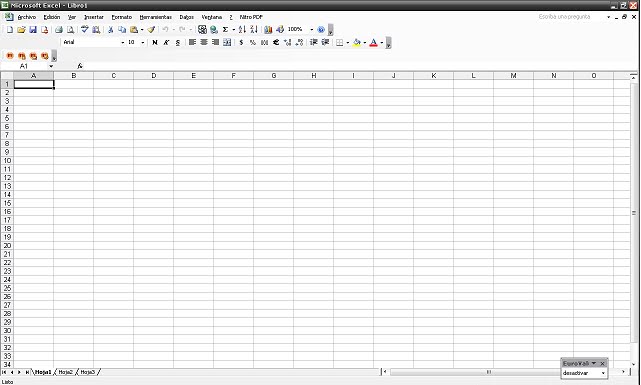Activate the Format Painter brush

coord(151,29)
